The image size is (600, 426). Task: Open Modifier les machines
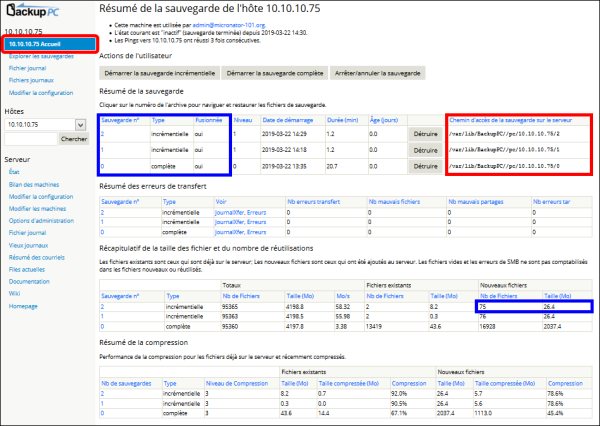tap(38, 209)
